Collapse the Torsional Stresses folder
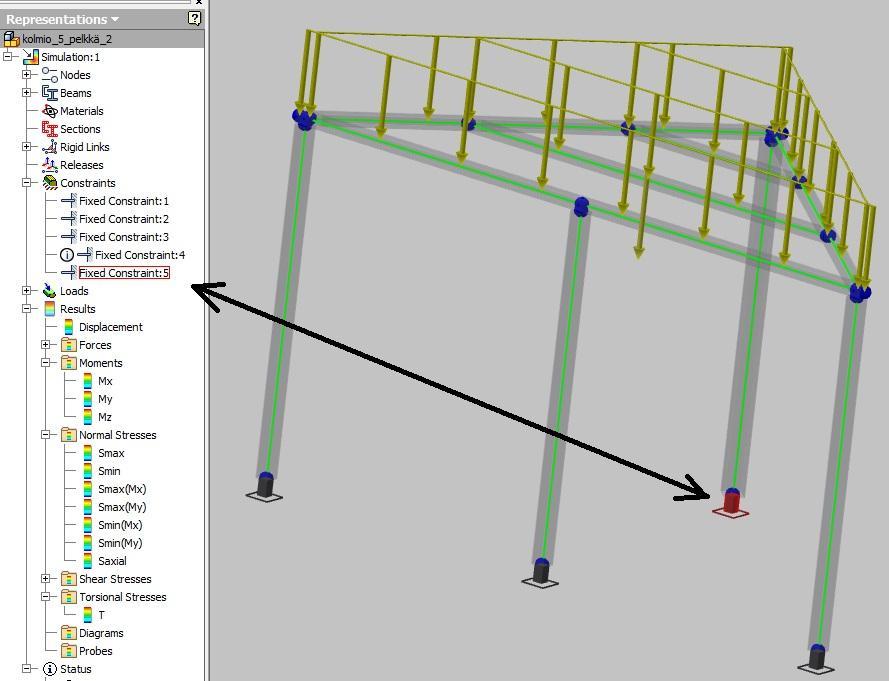This screenshot has width=889, height=681. click(45, 597)
